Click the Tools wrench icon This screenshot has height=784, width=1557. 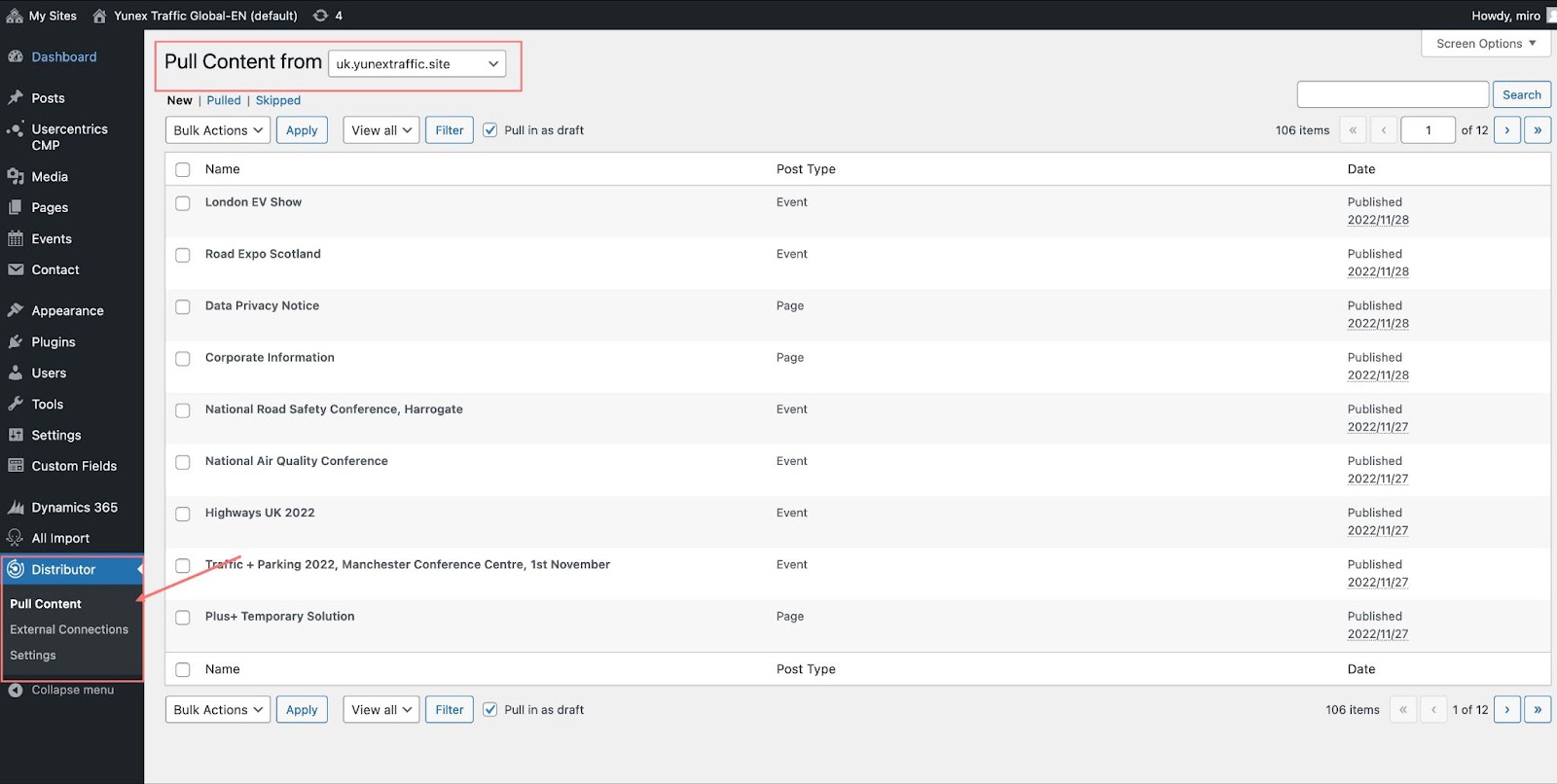[x=16, y=405]
